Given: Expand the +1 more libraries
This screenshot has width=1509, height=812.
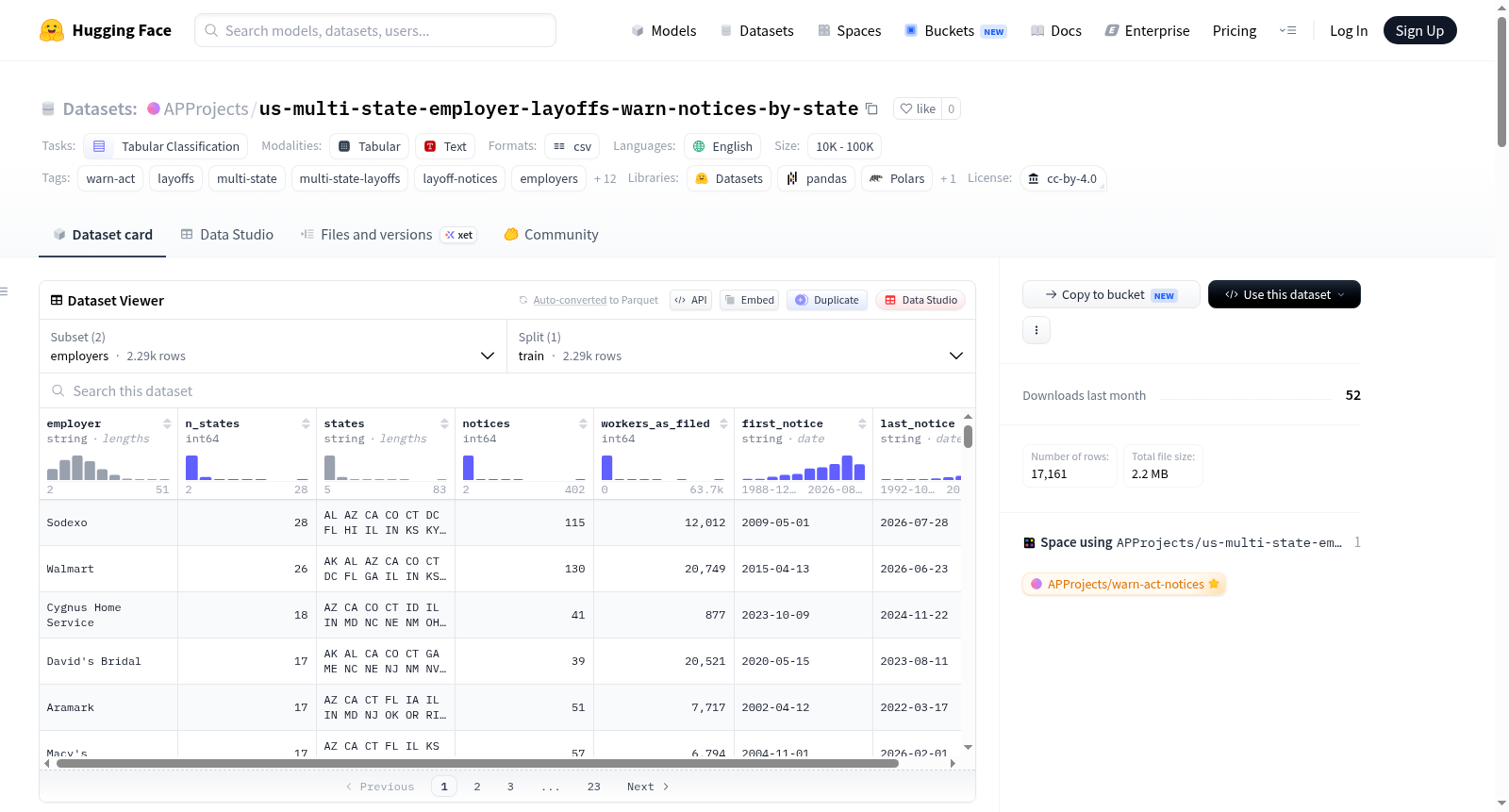Looking at the screenshot, I should tap(948, 179).
